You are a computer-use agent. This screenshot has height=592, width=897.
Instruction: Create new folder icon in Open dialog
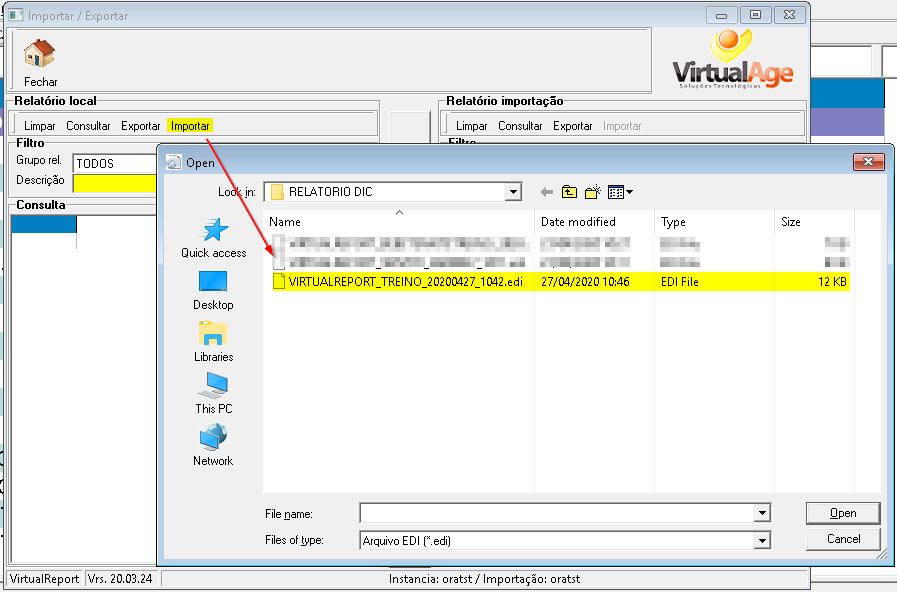(593, 192)
